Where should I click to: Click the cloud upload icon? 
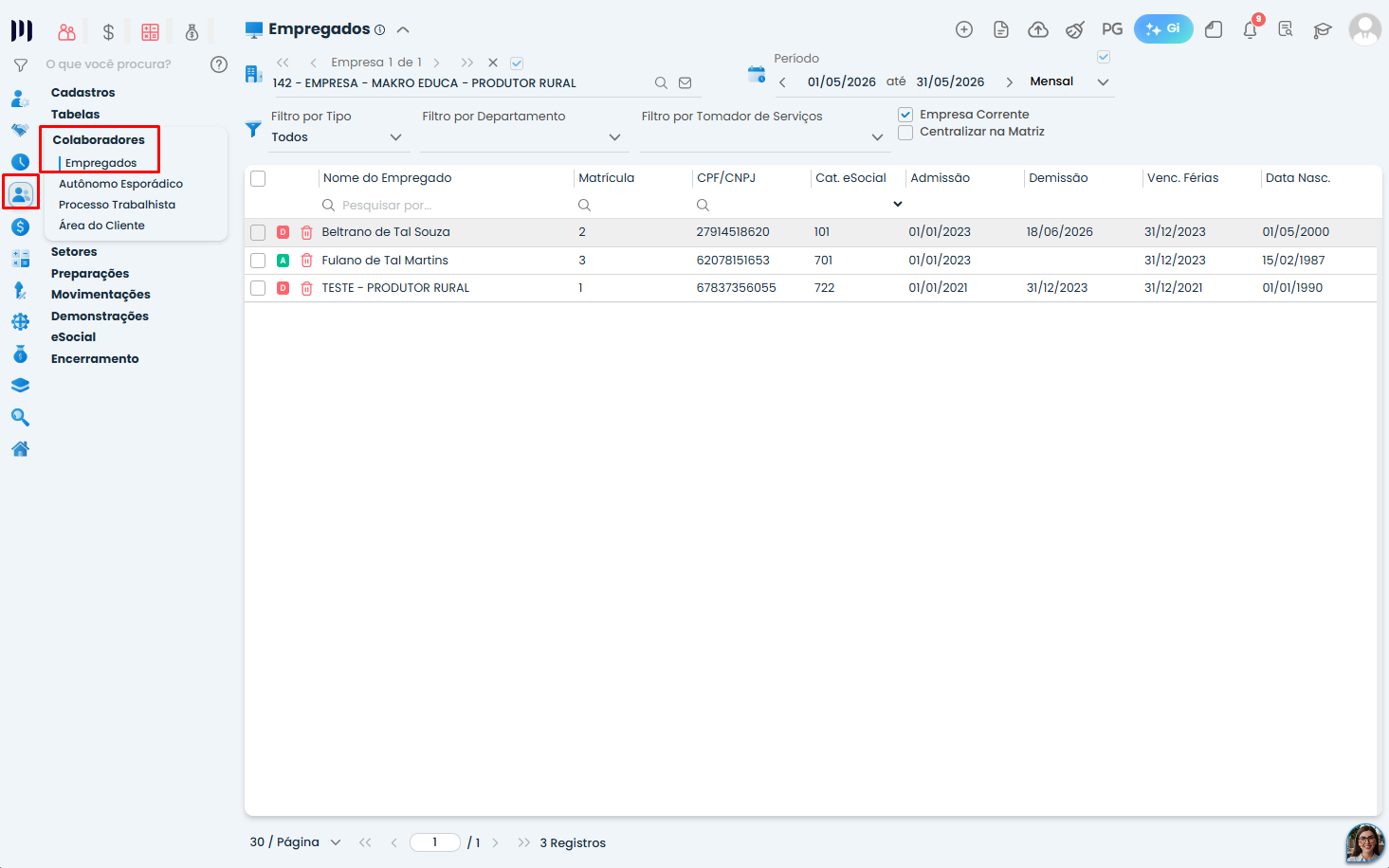pyautogui.click(x=1038, y=29)
